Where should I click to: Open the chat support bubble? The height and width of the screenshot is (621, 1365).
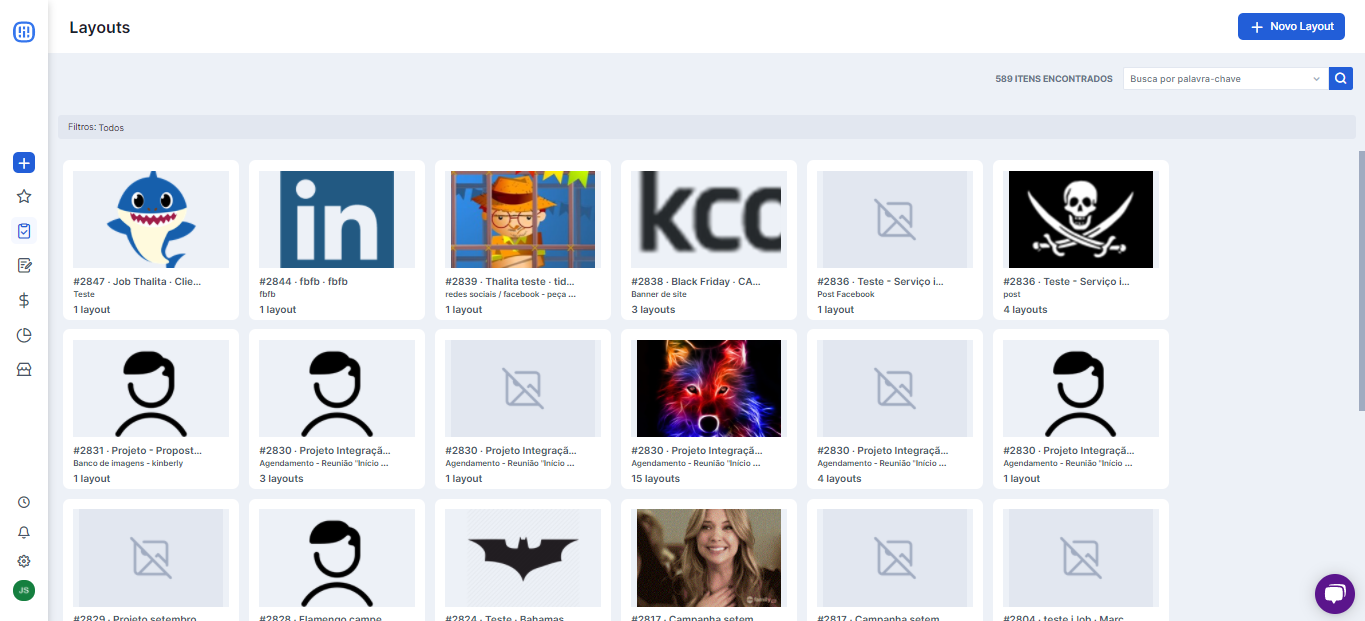[1334, 594]
